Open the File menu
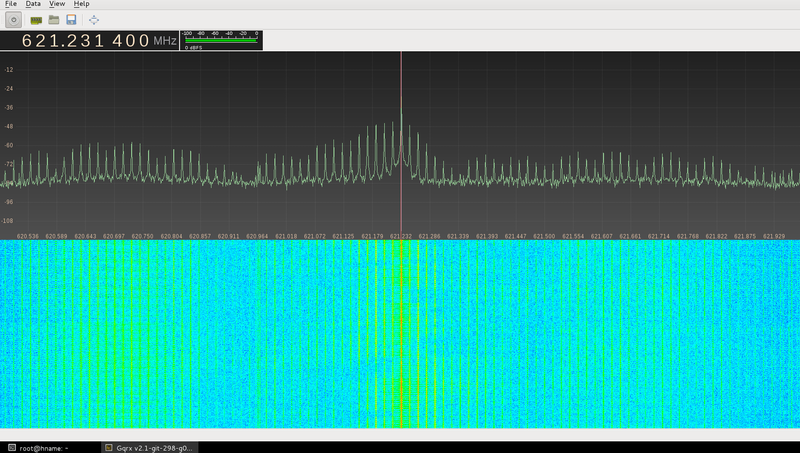The height and width of the screenshot is (453, 800). tap(11, 4)
